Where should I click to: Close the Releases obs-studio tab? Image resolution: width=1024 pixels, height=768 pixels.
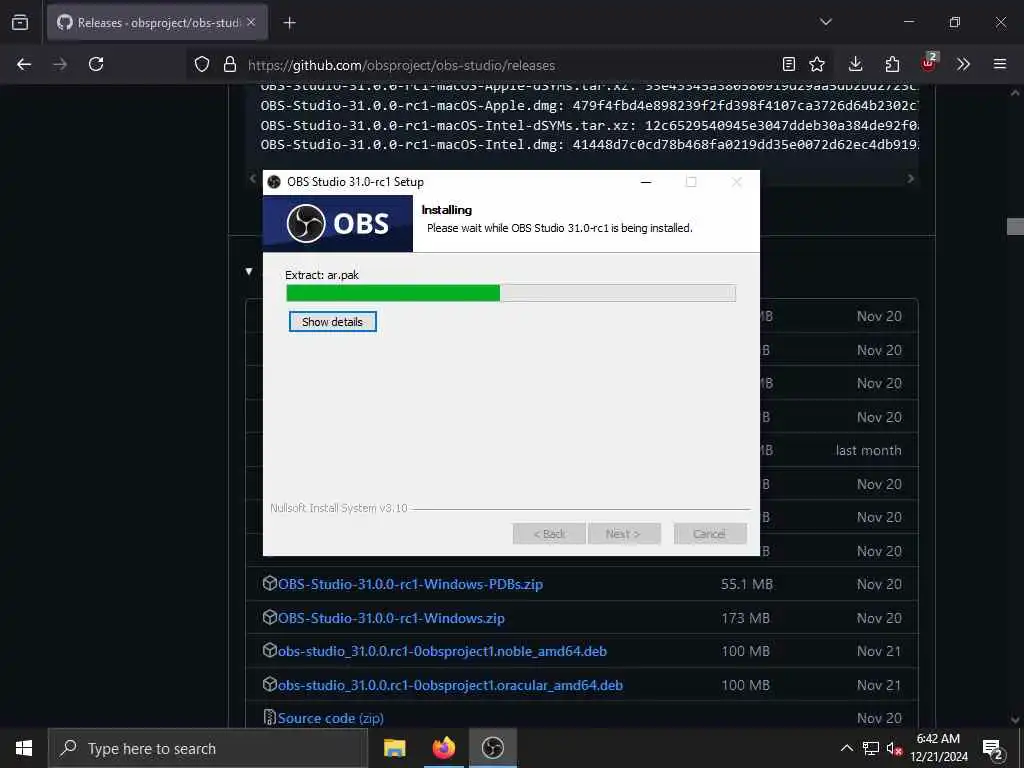[251, 22]
